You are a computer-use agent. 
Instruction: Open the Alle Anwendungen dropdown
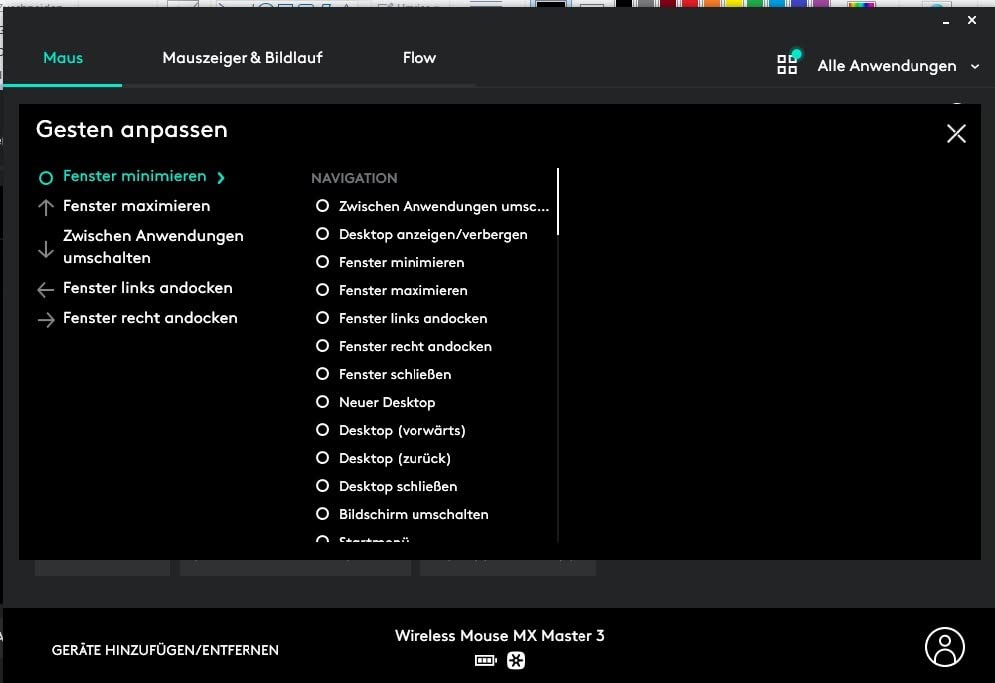tap(898, 65)
